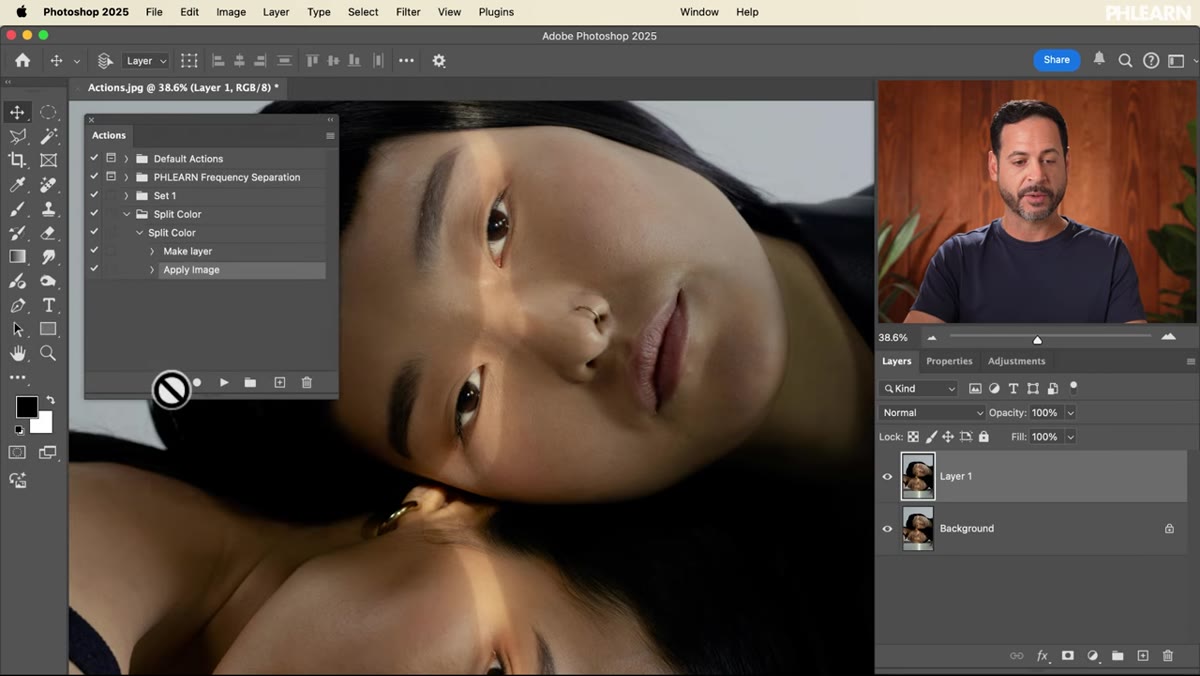Create a new action in Actions panel
The width and height of the screenshot is (1200, 676).
(x=279, y=382)
